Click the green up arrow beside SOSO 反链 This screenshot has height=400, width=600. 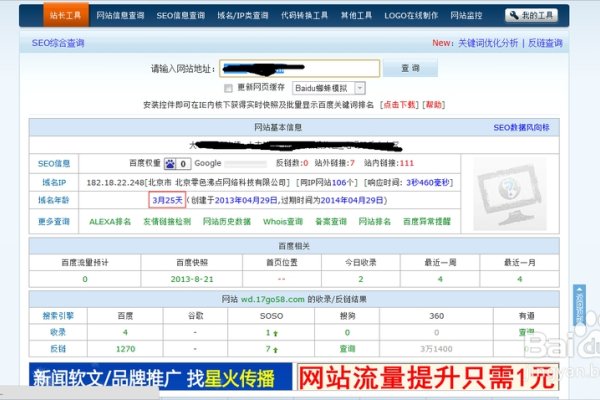(x=276, y=350)
